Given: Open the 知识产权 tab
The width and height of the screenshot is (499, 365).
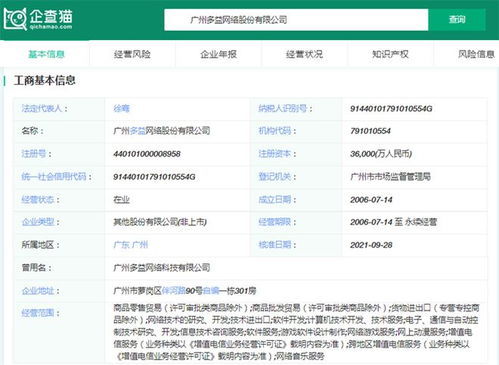Looking at the screenshot, I should point(390,54).
